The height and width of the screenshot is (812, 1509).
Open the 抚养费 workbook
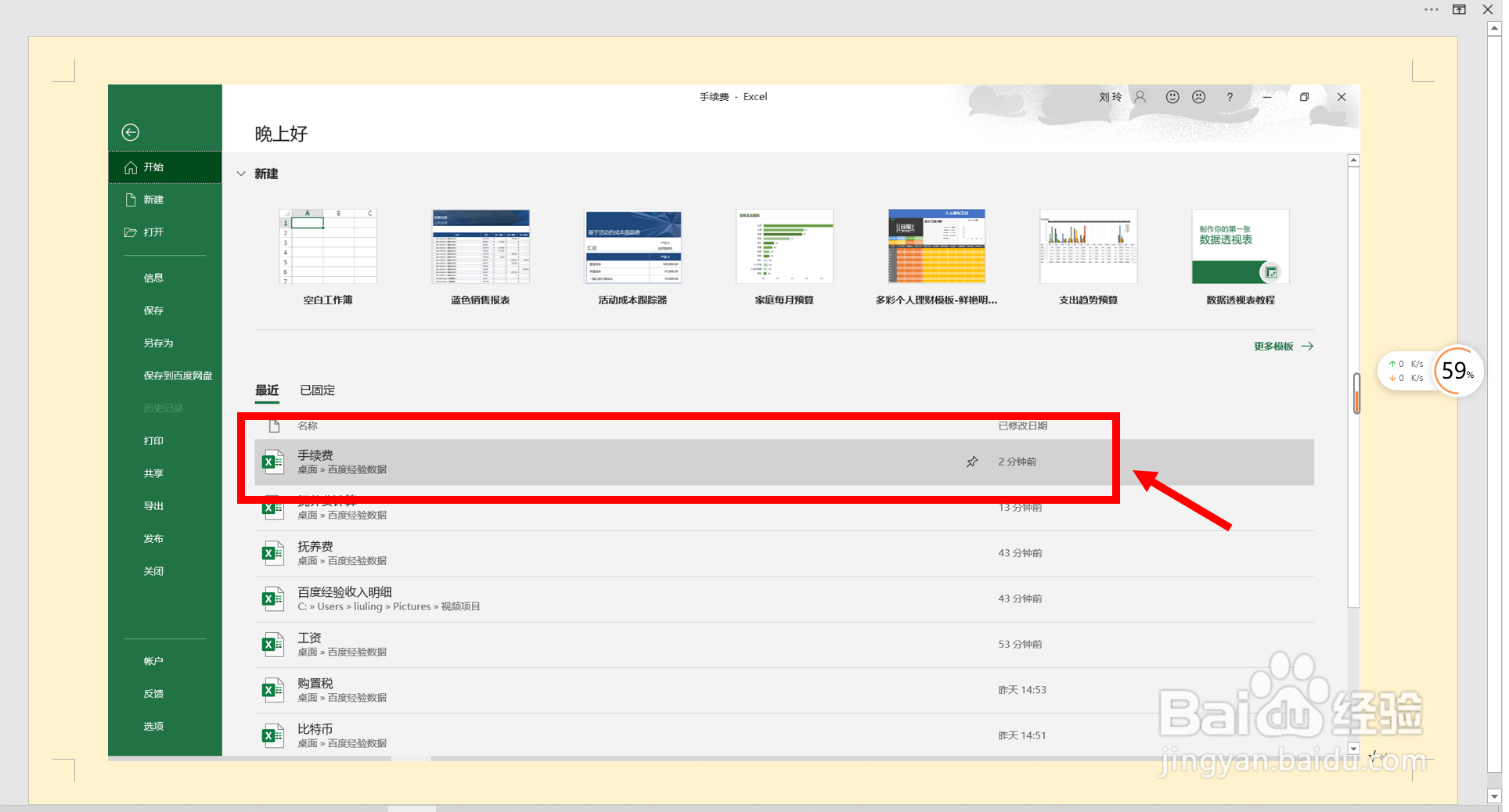coord(784,554)
